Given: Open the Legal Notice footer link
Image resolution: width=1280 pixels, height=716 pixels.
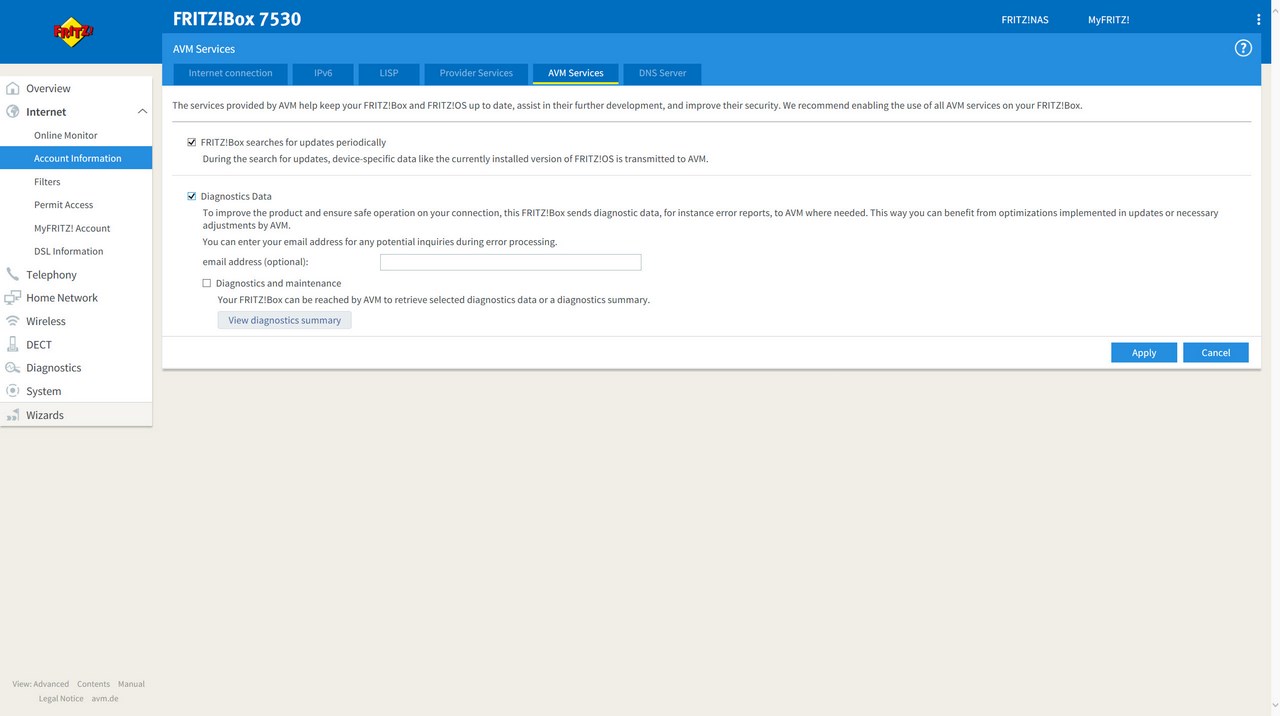Looking at the screenshot, I should (61, 698).
